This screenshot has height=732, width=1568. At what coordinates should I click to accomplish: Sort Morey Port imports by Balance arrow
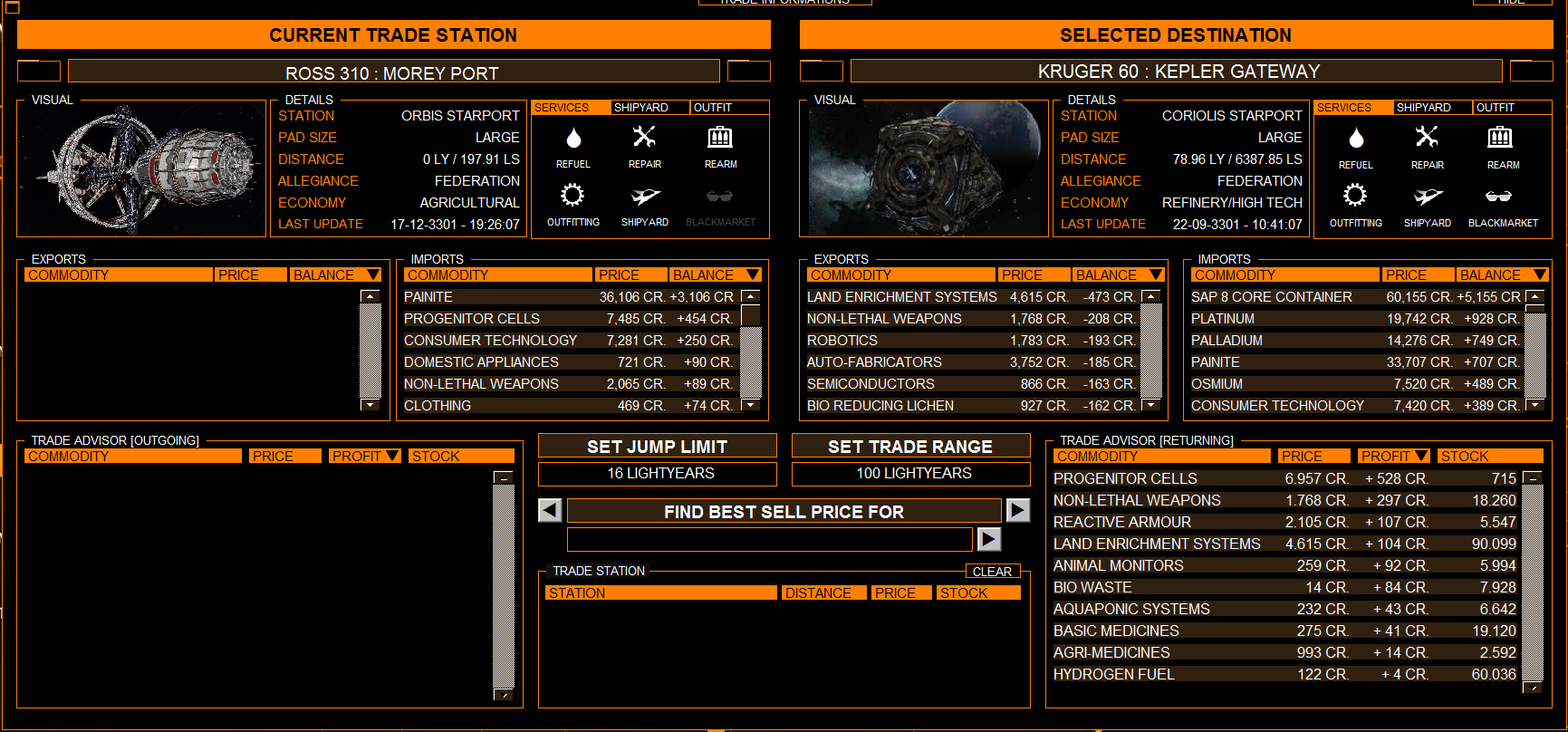click(x=753, y=274)
